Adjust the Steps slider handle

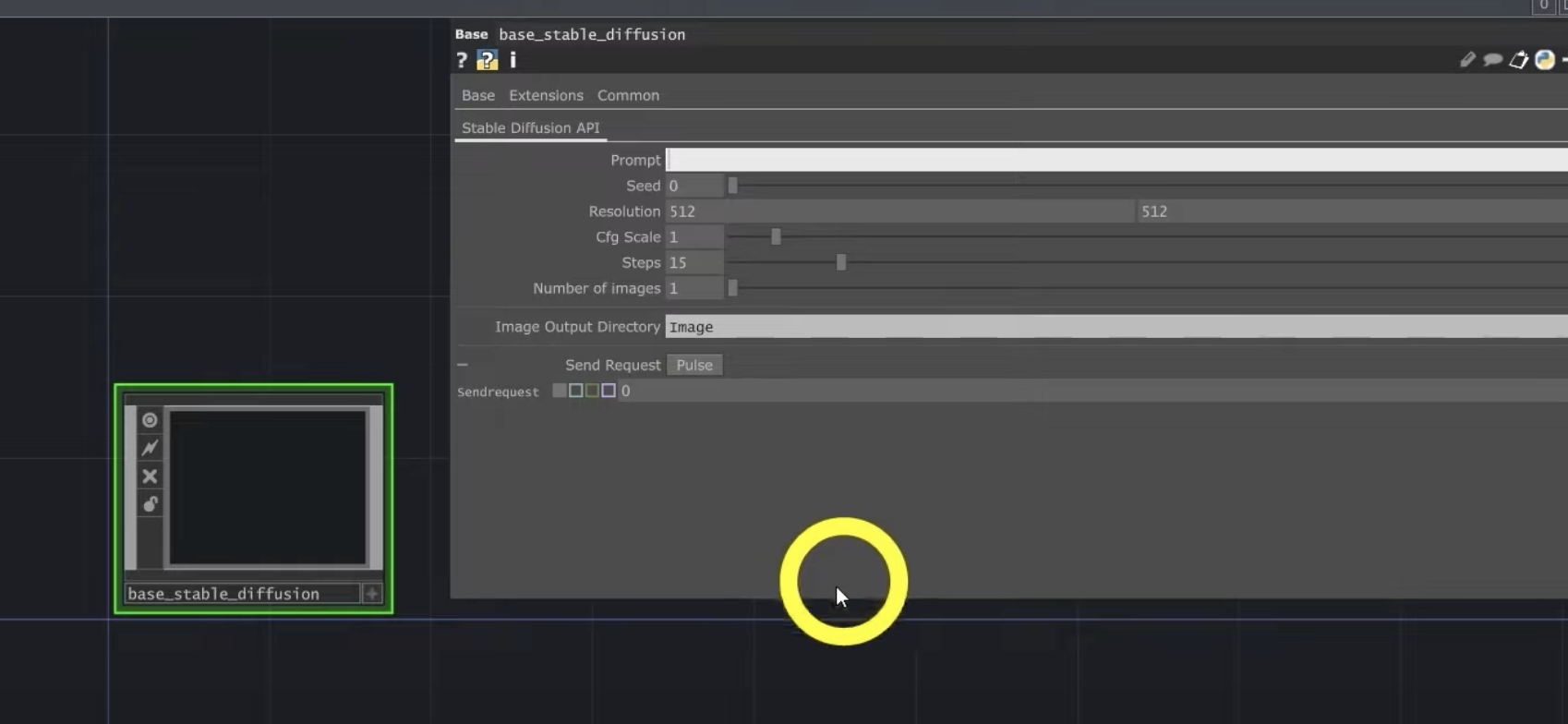[841, 263]
